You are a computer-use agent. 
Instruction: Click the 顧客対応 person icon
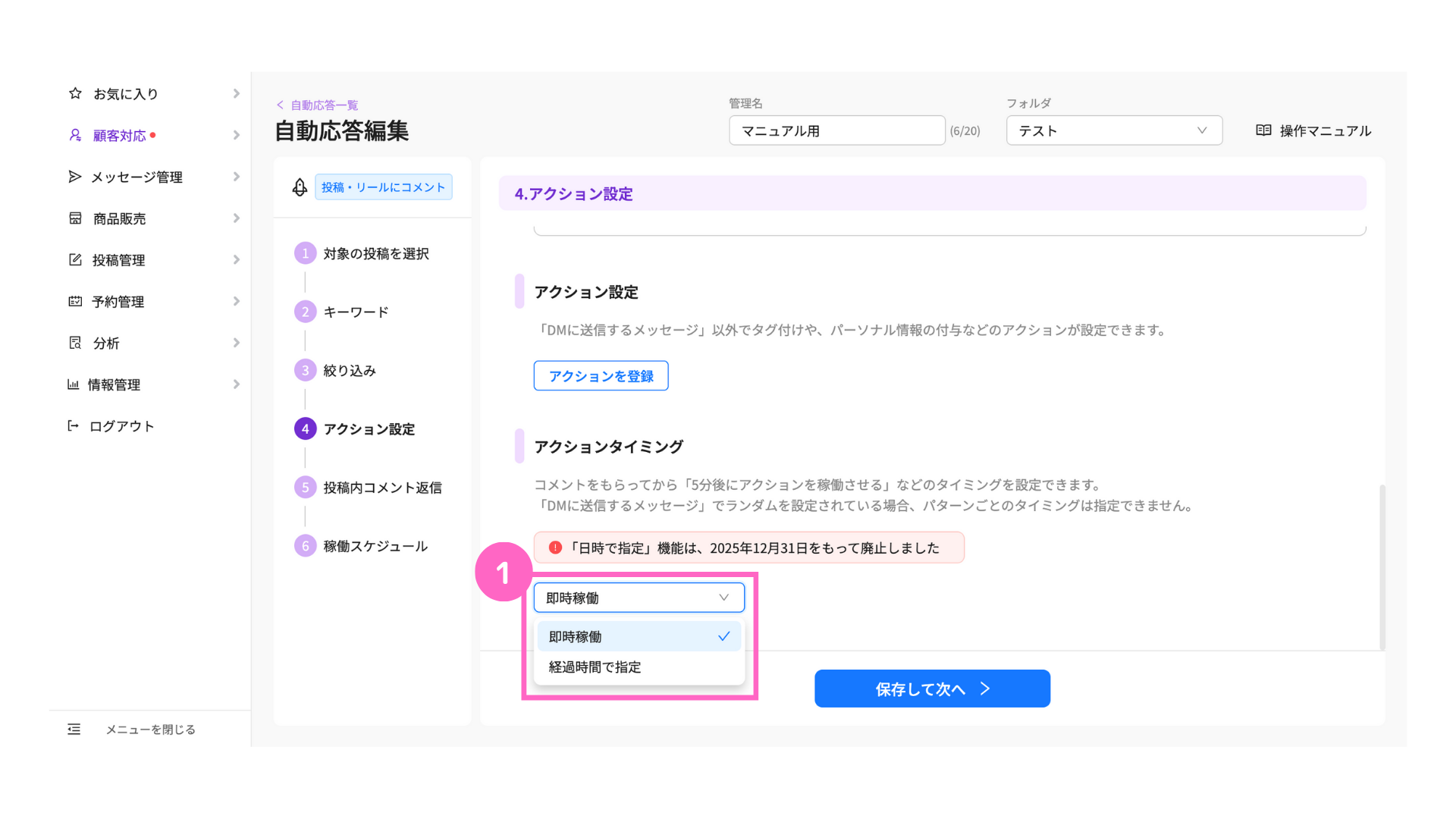75,135
